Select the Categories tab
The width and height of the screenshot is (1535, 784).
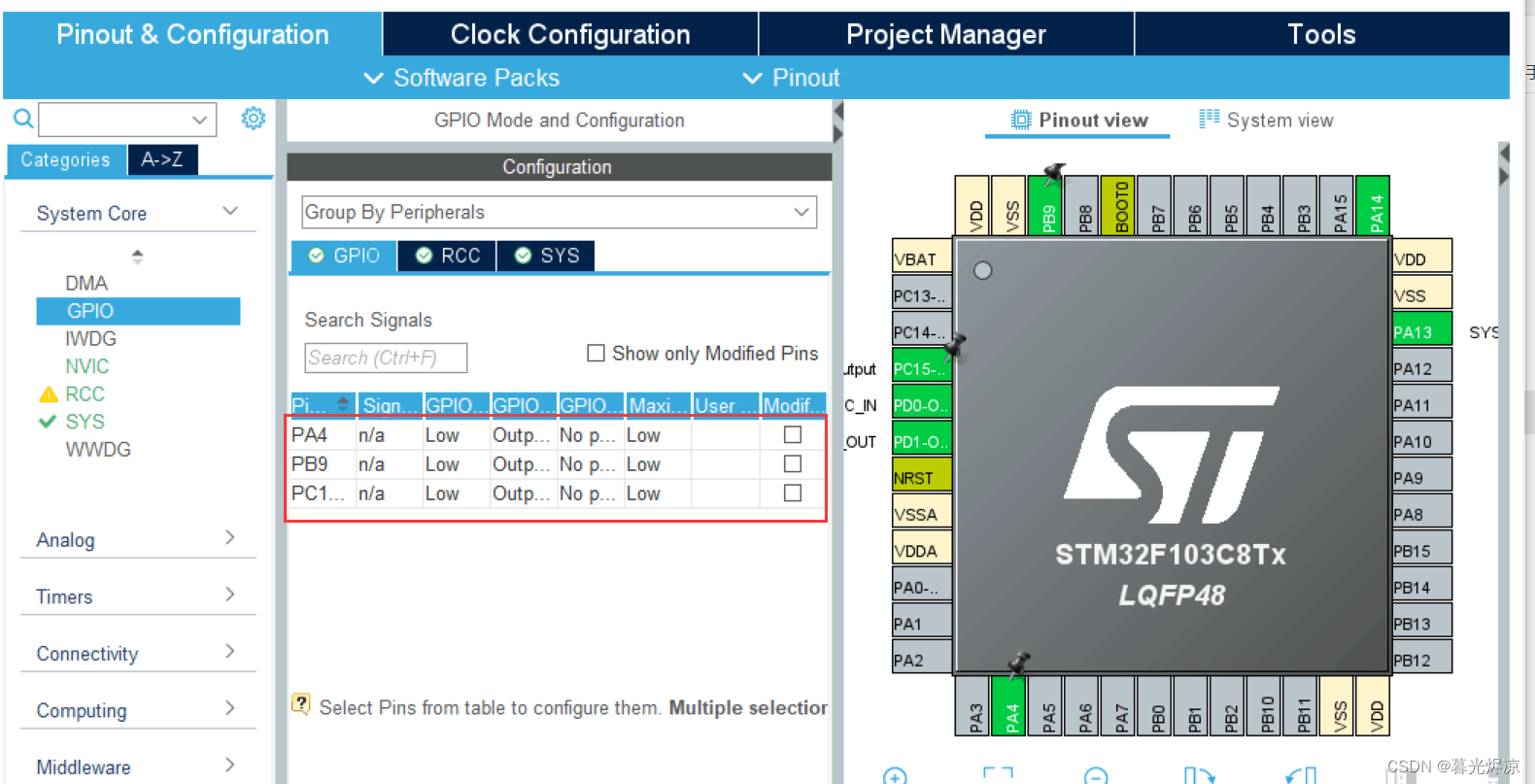pyautogui.click(x=66, y=159)
